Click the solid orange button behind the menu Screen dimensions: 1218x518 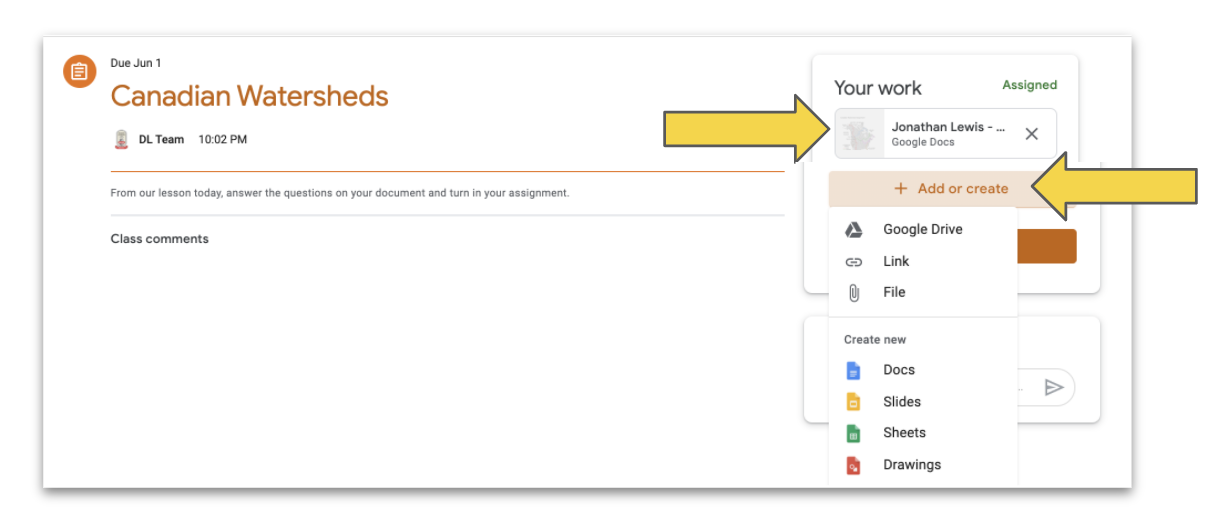(x=1046, y=246)
